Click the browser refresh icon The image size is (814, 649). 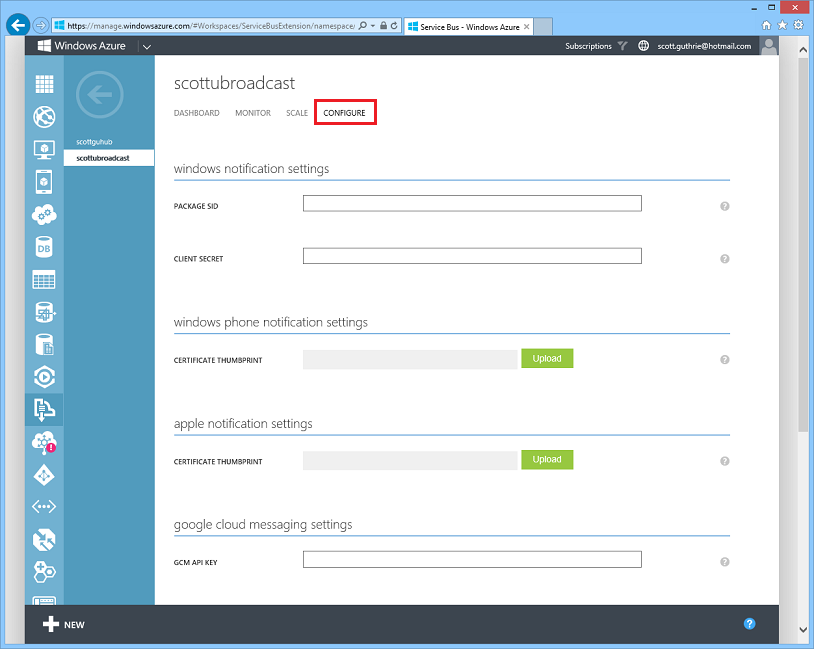click(394, 25)
